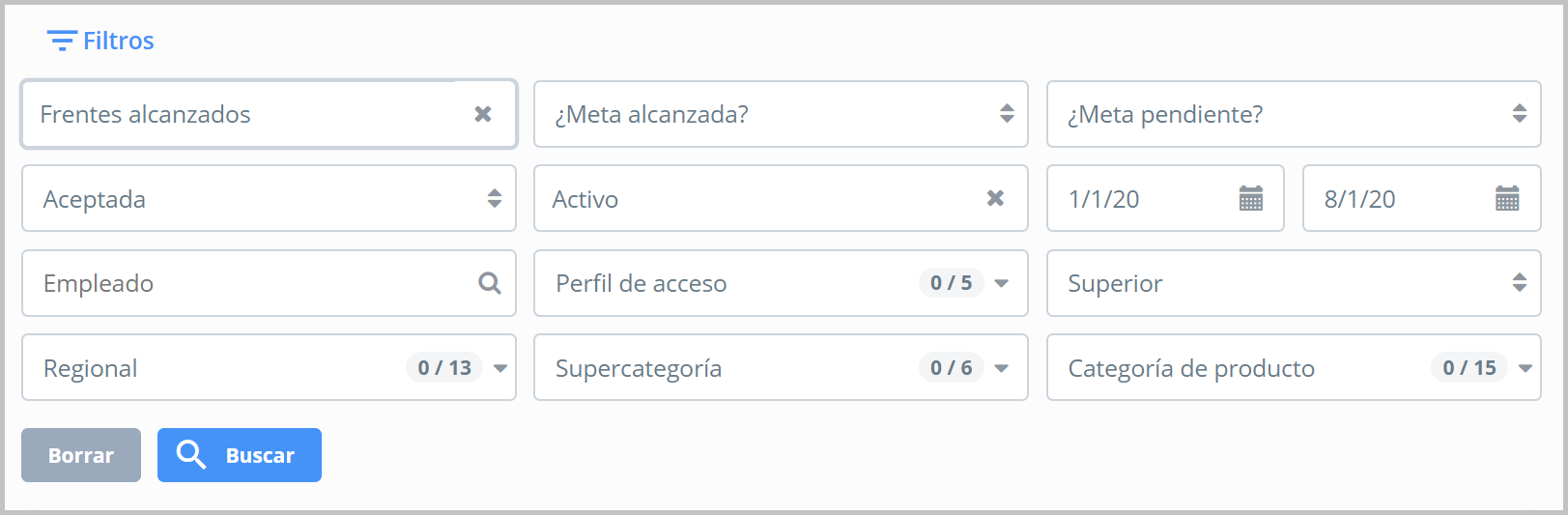Open the ¿Meta pendiente? dropdown
1568x515 pixels.
pos(1520,114)
